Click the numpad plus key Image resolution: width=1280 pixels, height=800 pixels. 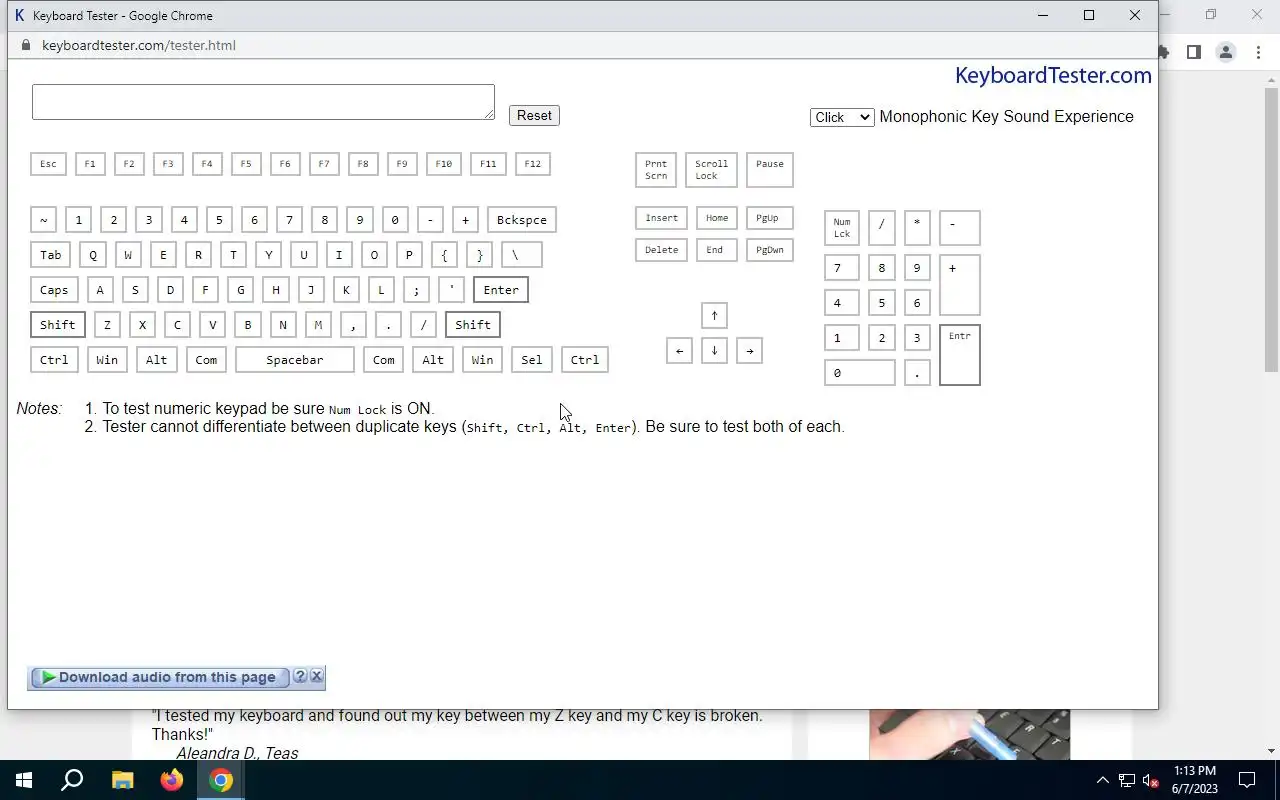click(960, 285)
